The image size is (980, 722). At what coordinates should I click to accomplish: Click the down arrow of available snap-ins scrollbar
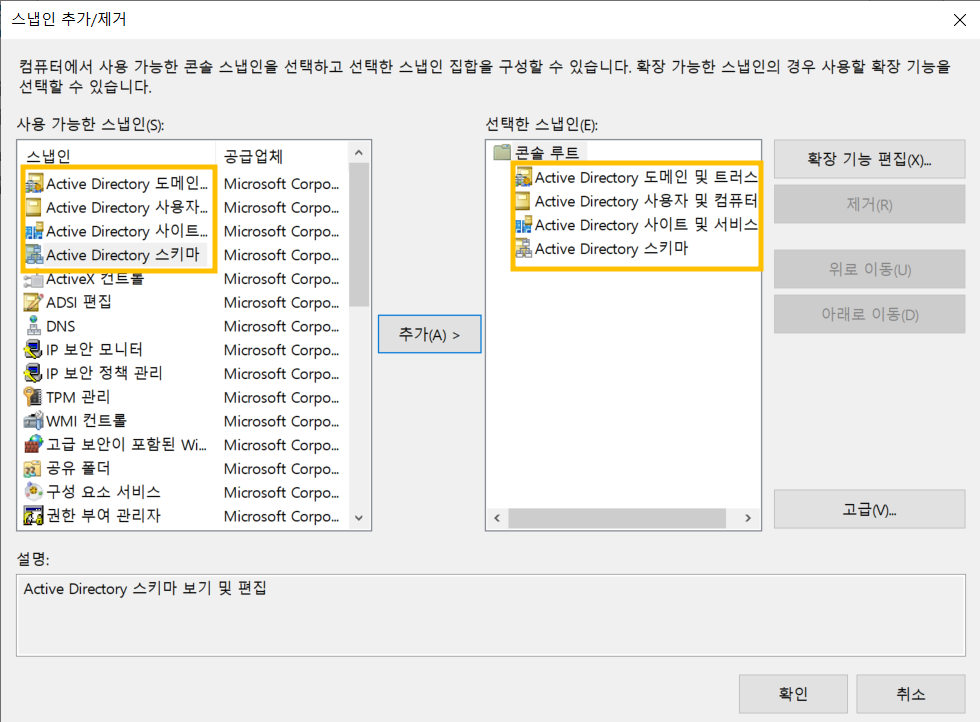coord(359,518)
